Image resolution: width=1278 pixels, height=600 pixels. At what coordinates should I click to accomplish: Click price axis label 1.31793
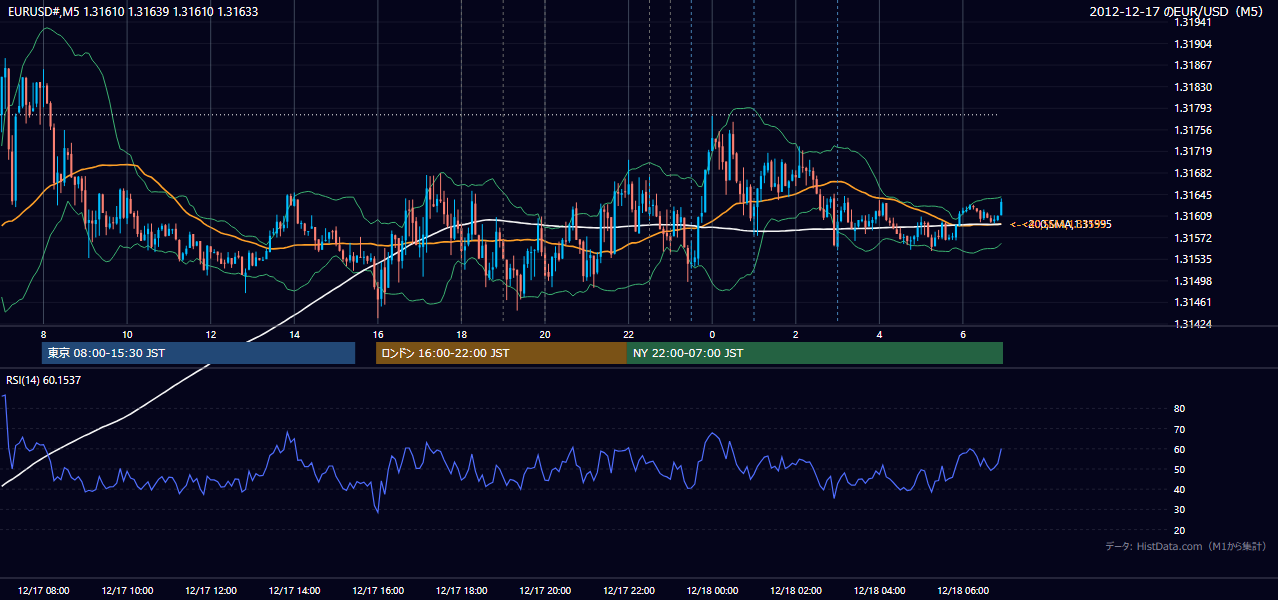point(1194,108)
